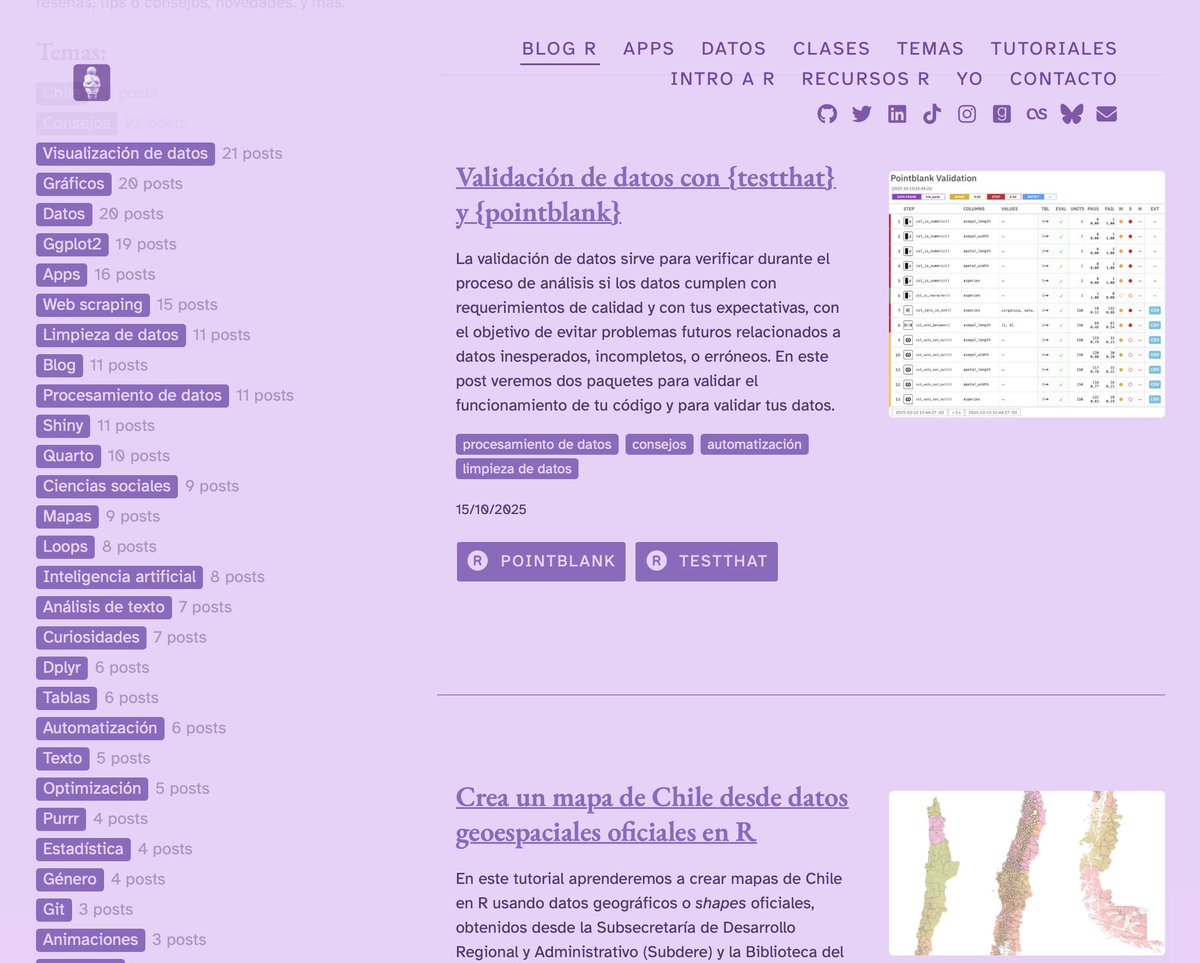The height and width of the screenshot is (963, 1200).
Task: Open the Instagram icon link
Action: pyautogui.click(x=967, y=114)
